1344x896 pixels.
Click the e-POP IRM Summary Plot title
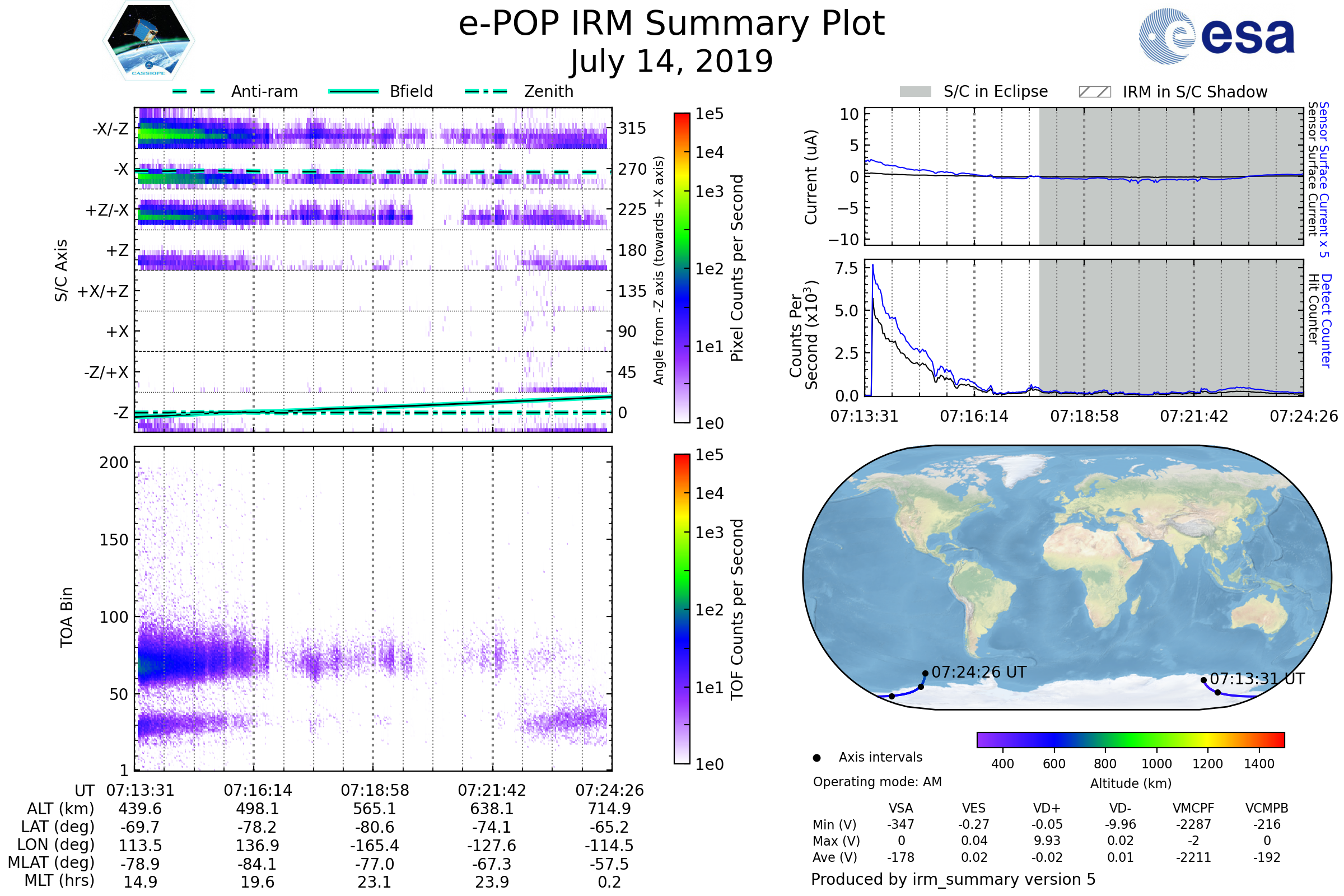(671, 24)
